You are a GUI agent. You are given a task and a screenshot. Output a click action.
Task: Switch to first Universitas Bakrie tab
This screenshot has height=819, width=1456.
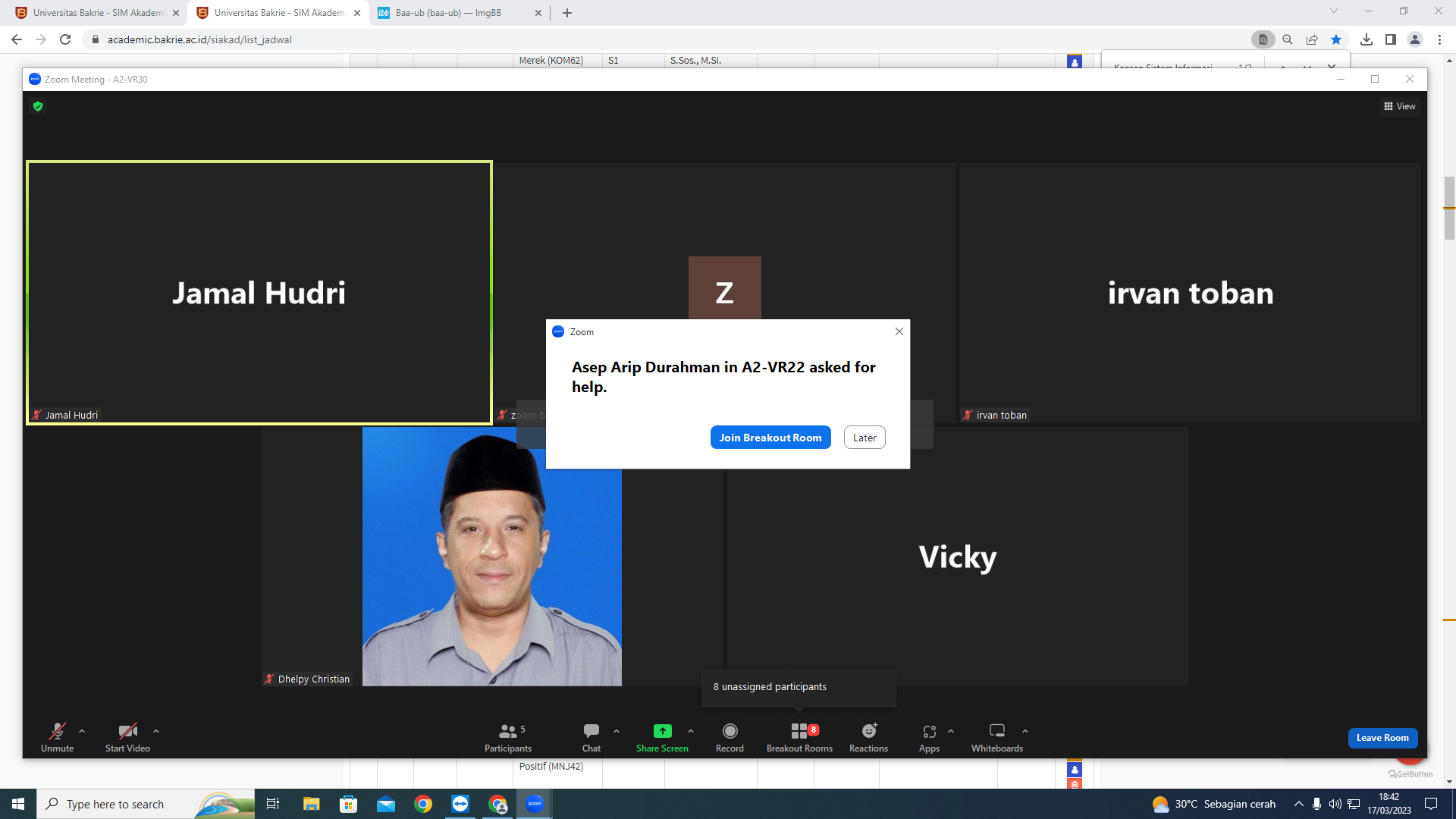[x=96, y=13]
